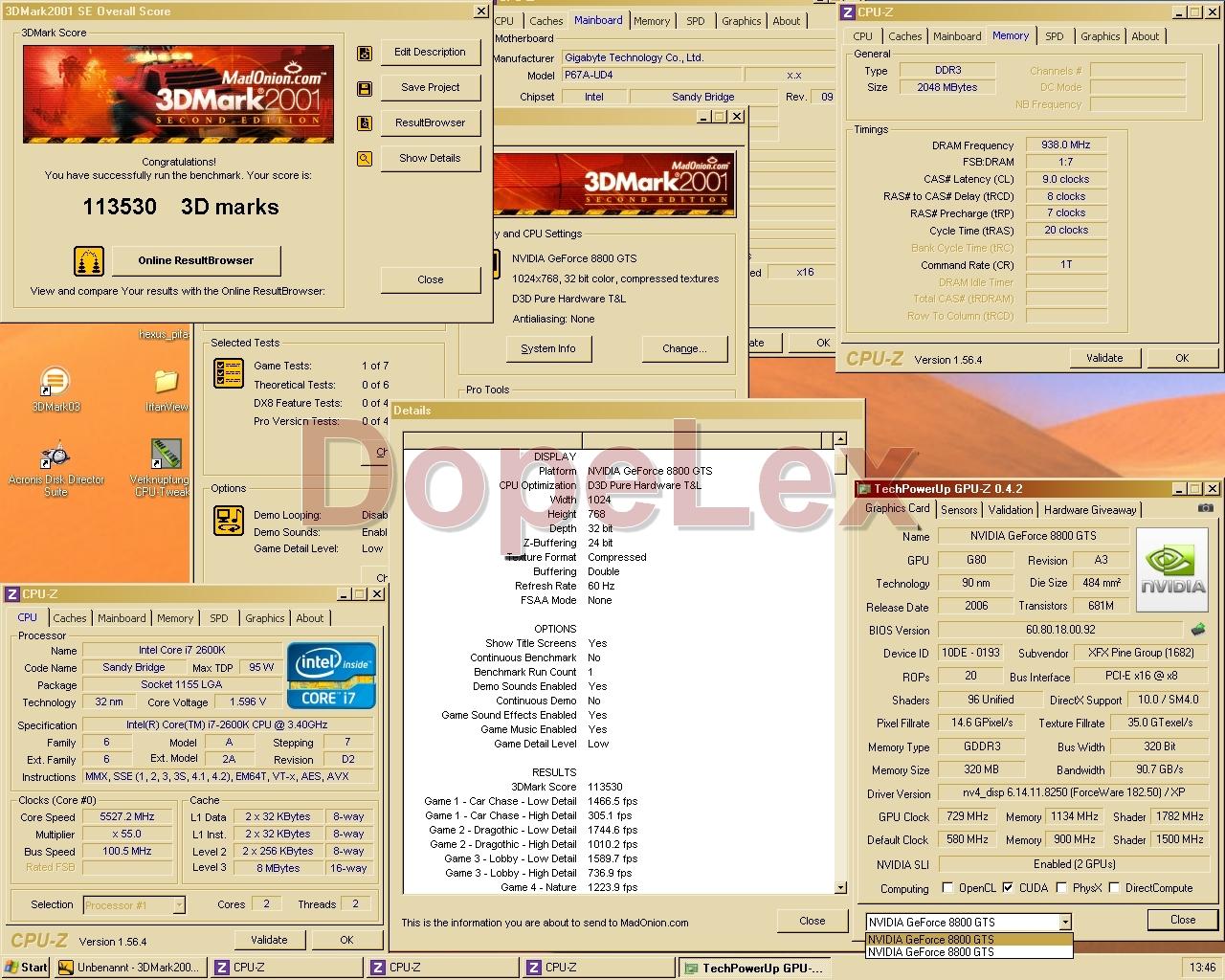Click the DRAM Frequency 938.0 MHz field

1066,145
